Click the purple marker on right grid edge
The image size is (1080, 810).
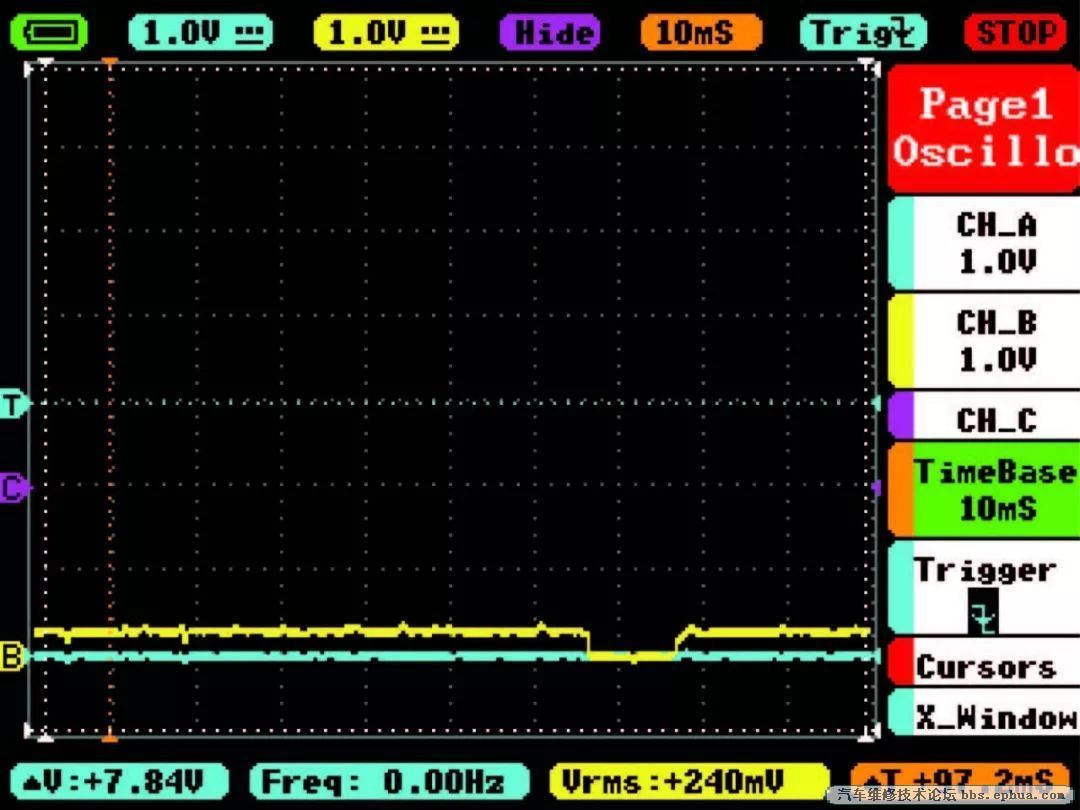coord(876,488)
